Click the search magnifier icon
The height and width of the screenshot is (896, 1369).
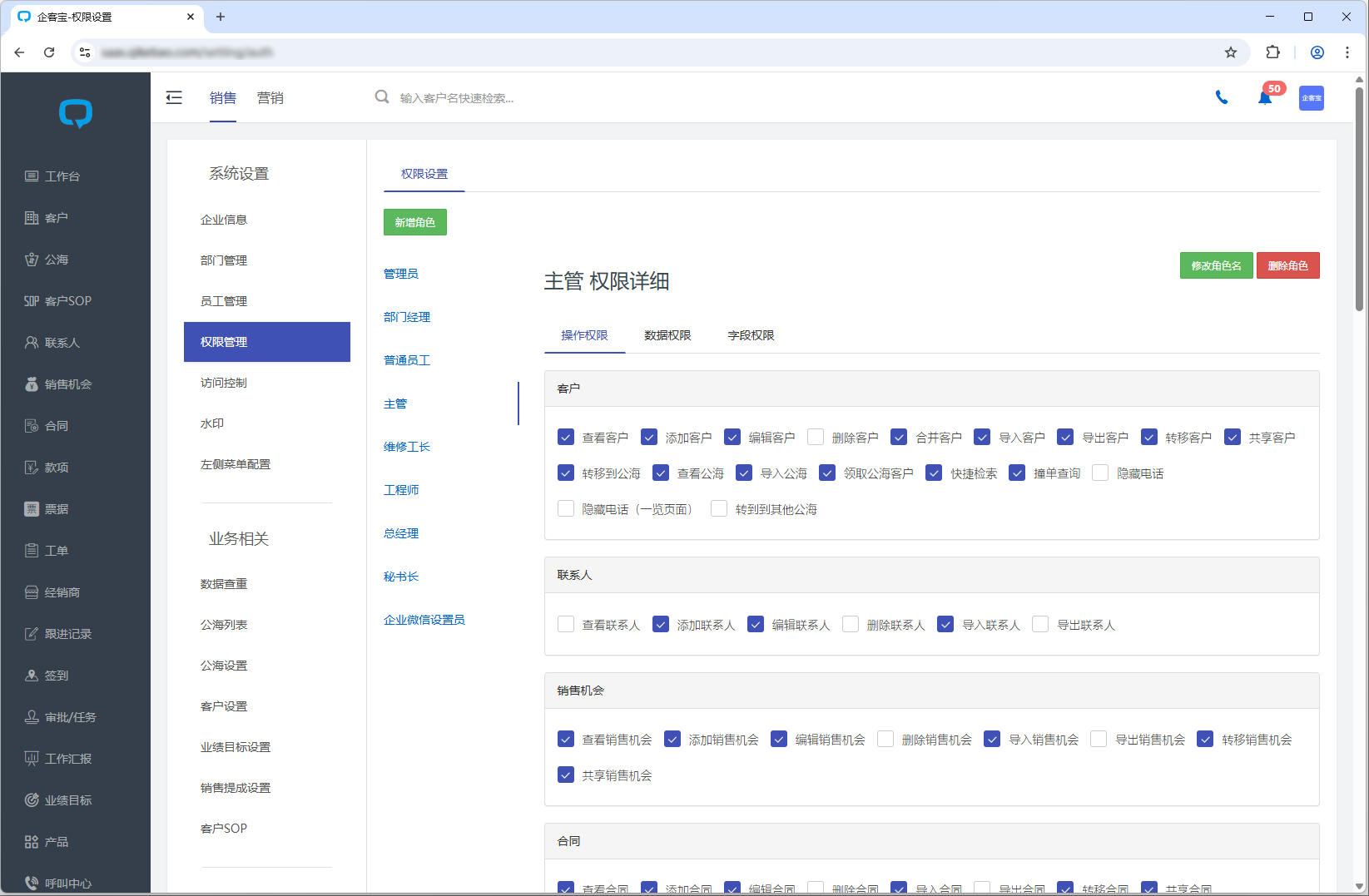[382, 97]
